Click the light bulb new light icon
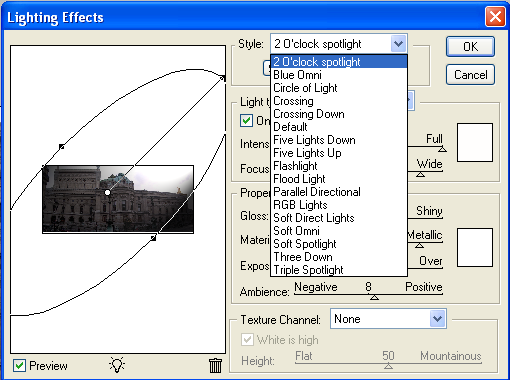510x380 pixels. [117, 365]
